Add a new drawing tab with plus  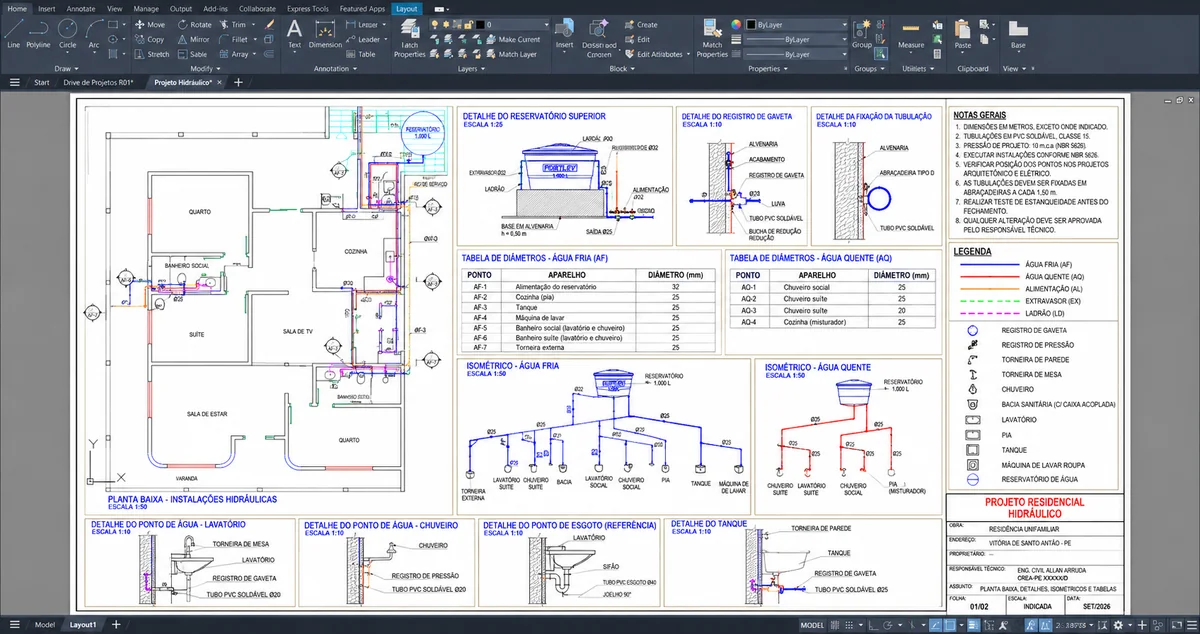[238, 82]
